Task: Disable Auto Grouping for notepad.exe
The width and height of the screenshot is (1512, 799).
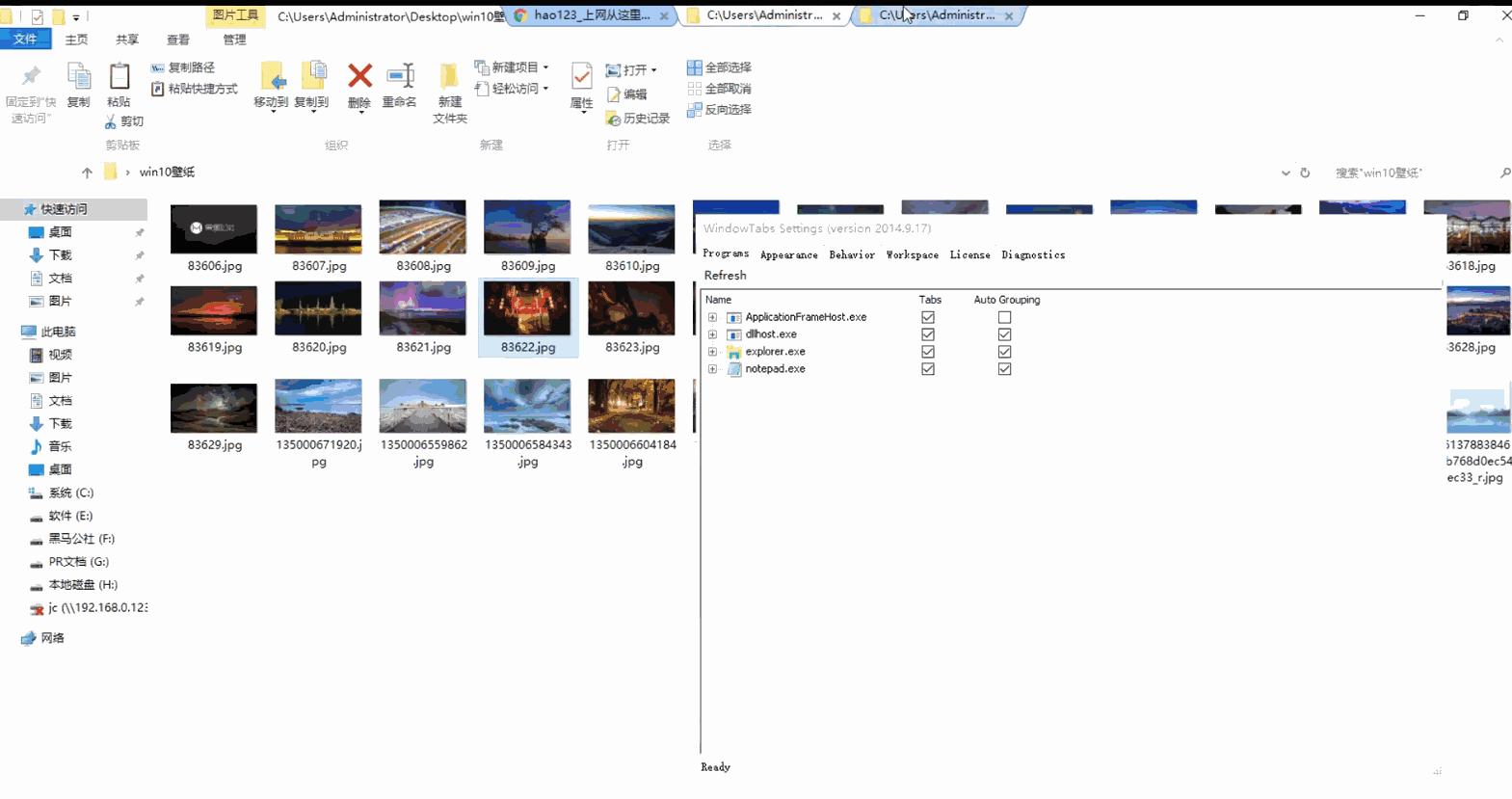Action: tap(1004, 369)
